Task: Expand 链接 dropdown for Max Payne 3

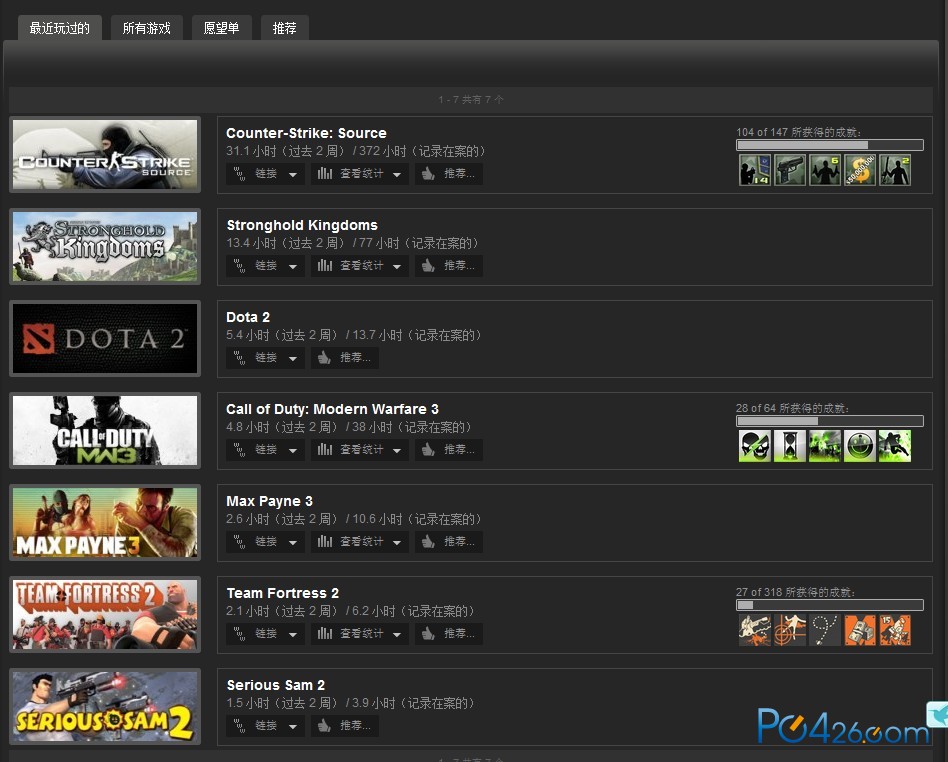Action: coord(266,542)
